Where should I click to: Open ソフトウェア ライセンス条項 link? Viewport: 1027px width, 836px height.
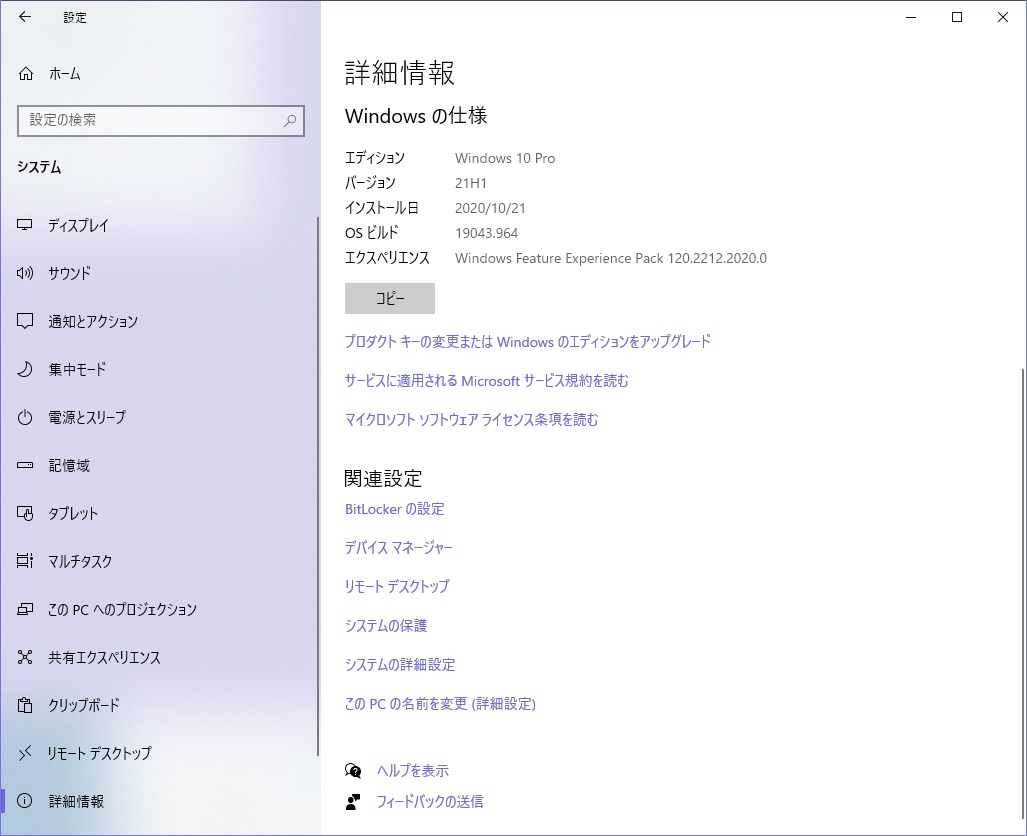pyautogui.click(x=471, y=419)
